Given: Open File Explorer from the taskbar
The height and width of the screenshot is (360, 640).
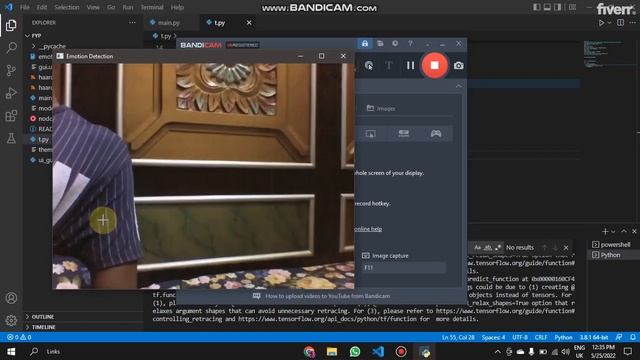Looking at the screenshot, I should point(332,351).
